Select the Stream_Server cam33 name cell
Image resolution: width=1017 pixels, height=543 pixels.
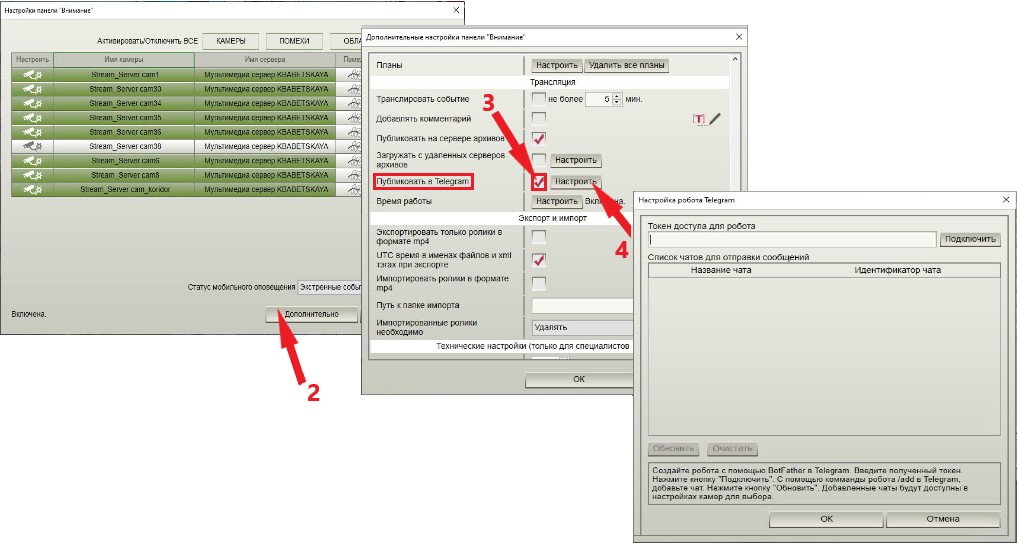[124, 89]
